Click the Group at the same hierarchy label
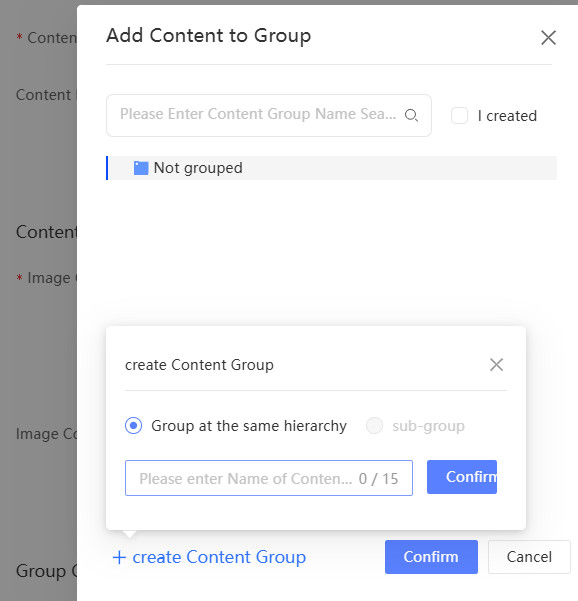The height and width of the screenshot is (601, 578). pos(249,426)
